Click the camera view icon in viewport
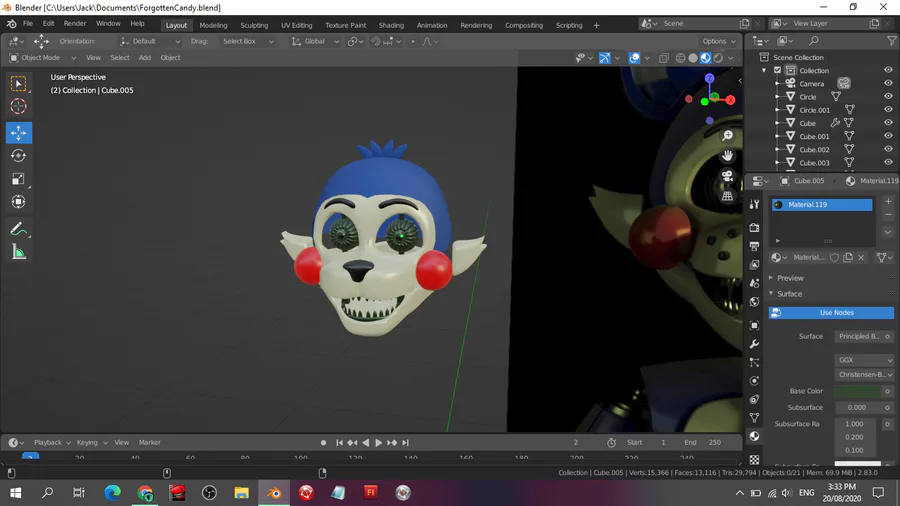 [x=727, y=176]
